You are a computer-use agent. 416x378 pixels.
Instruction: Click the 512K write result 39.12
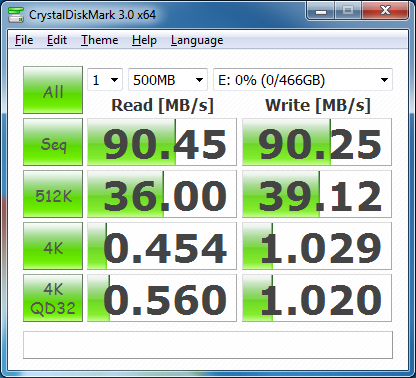(x=317, y=194)
